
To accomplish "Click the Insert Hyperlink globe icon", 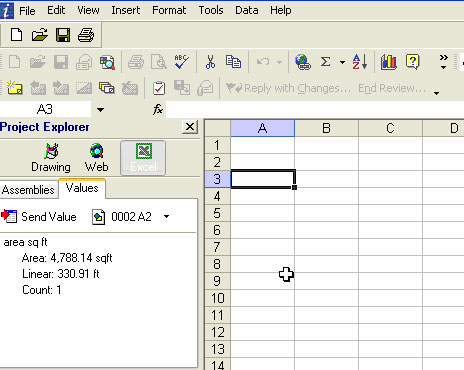I will pyautogui.click(x=303, y=62).
